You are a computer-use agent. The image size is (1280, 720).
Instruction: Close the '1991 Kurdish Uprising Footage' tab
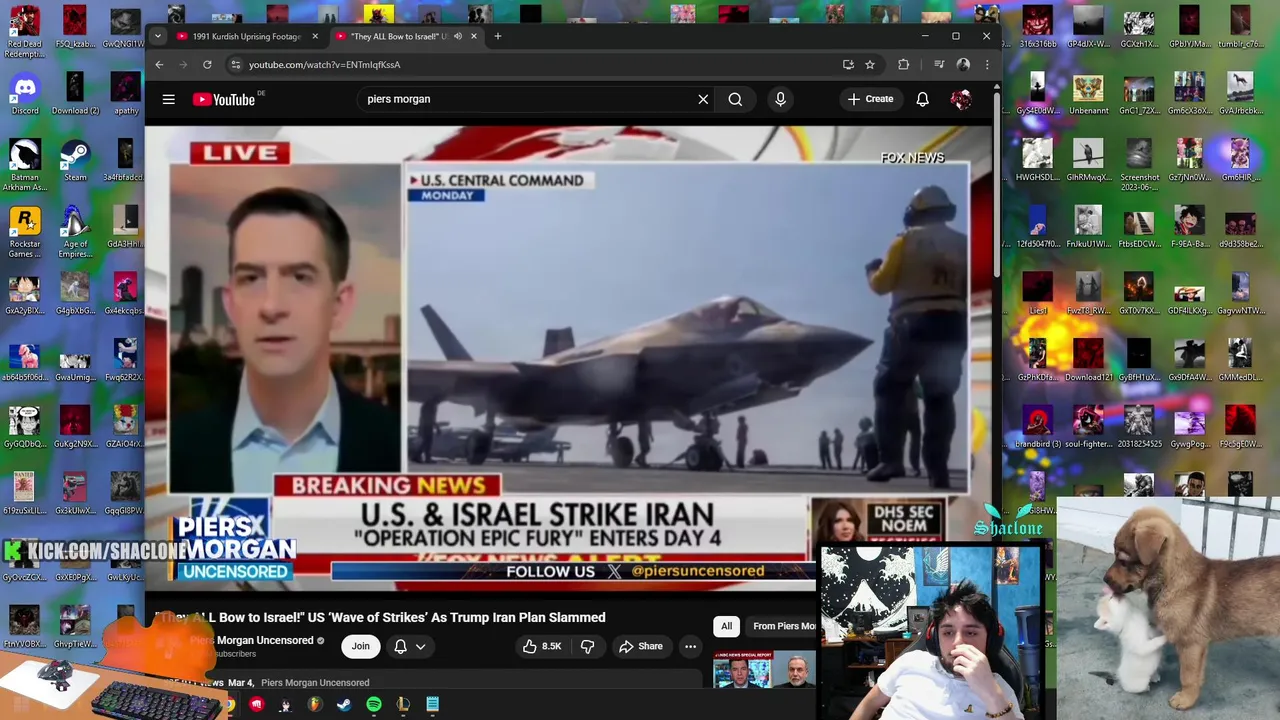tap(315, 36)
